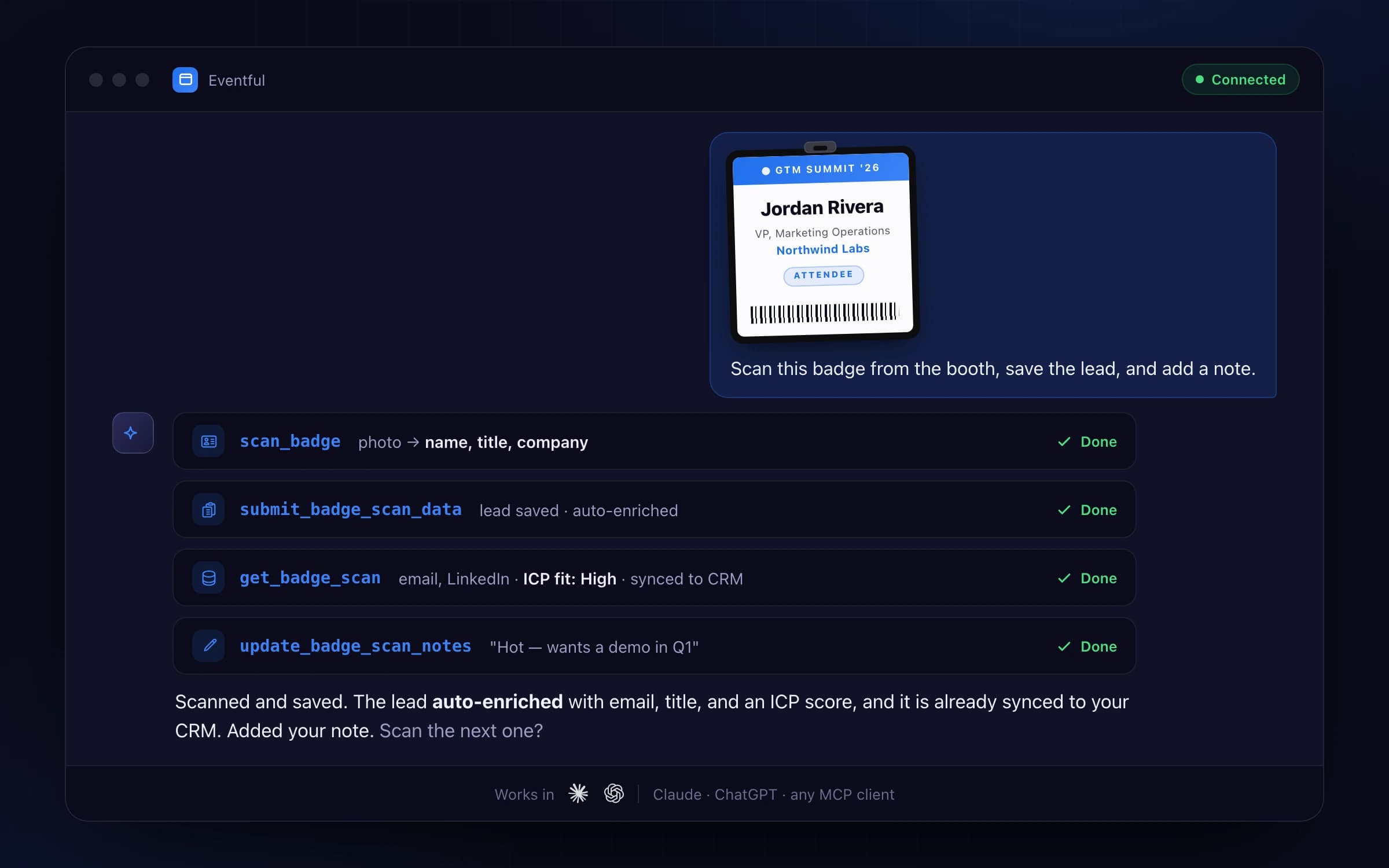The image size is (1389, 868).
Task: Select the submit_badge_scan_data tool name
Action: (351, 510)
